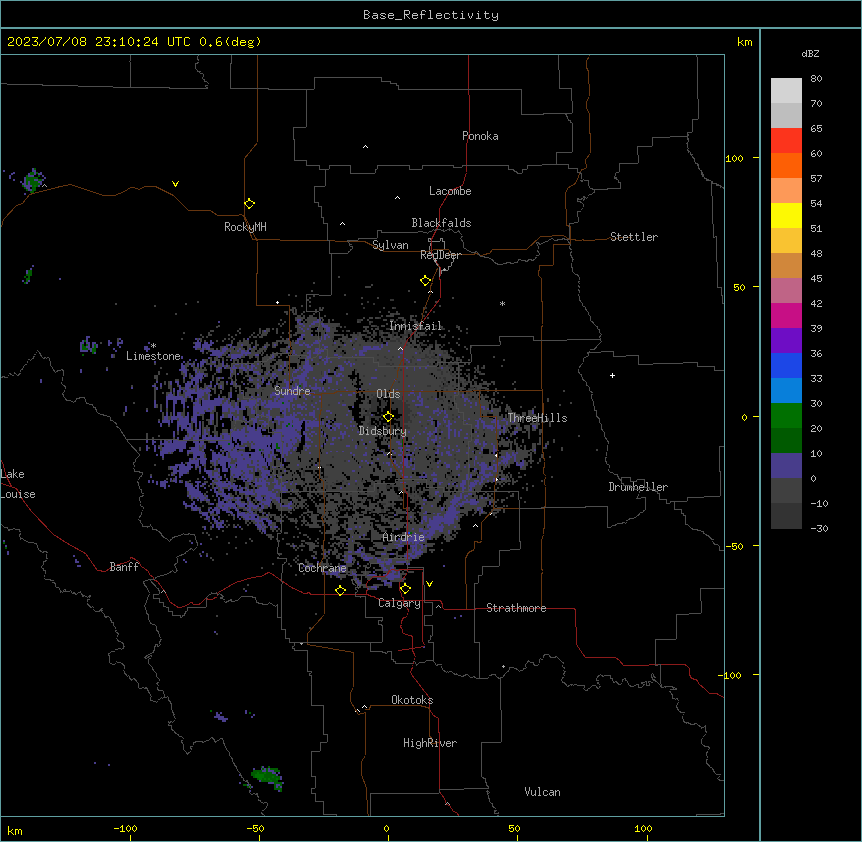This screenshot has width=862, height=842.
Task: Click the green radar echo in the northwest corner
Action: tap(33, 180)
